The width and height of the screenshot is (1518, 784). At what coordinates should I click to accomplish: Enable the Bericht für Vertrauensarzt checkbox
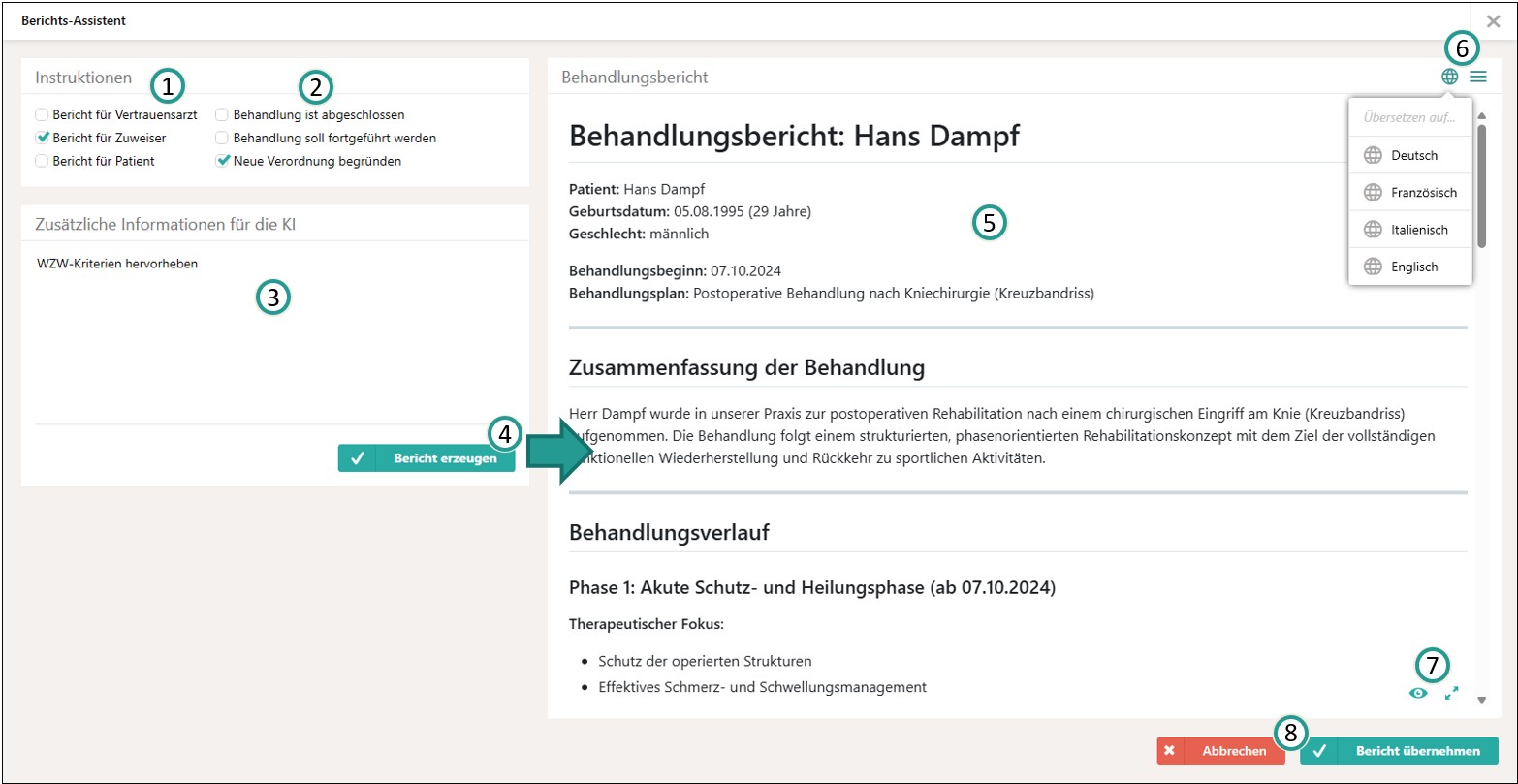42,114
